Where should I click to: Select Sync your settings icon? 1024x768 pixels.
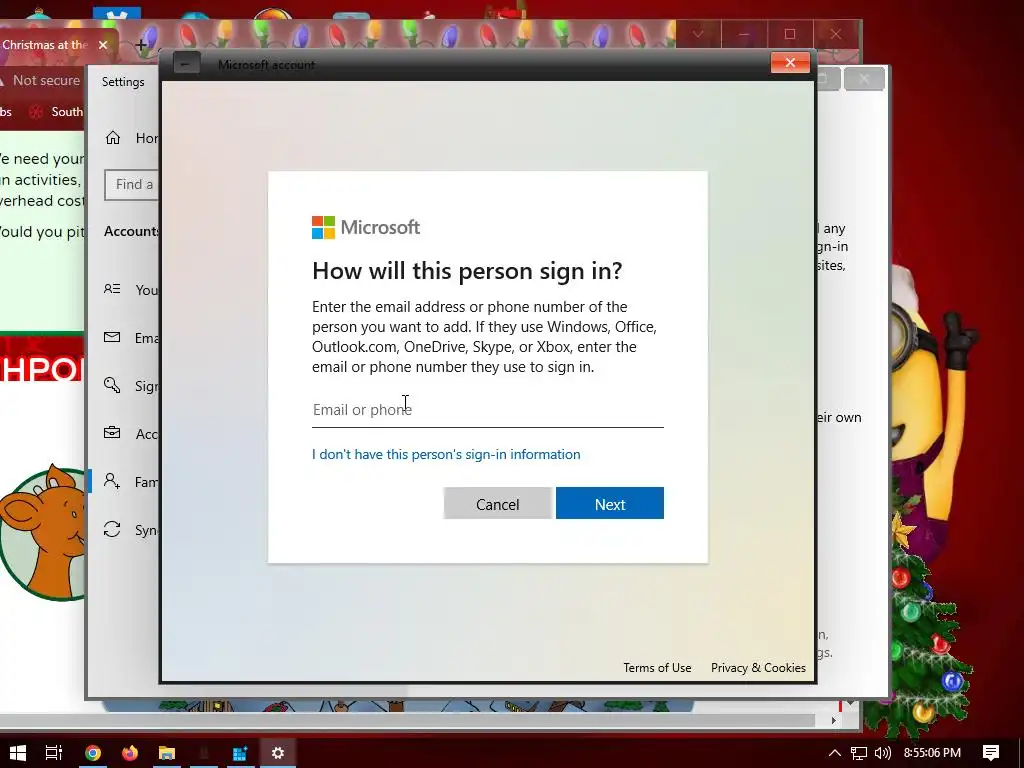[x=112, y=529]
